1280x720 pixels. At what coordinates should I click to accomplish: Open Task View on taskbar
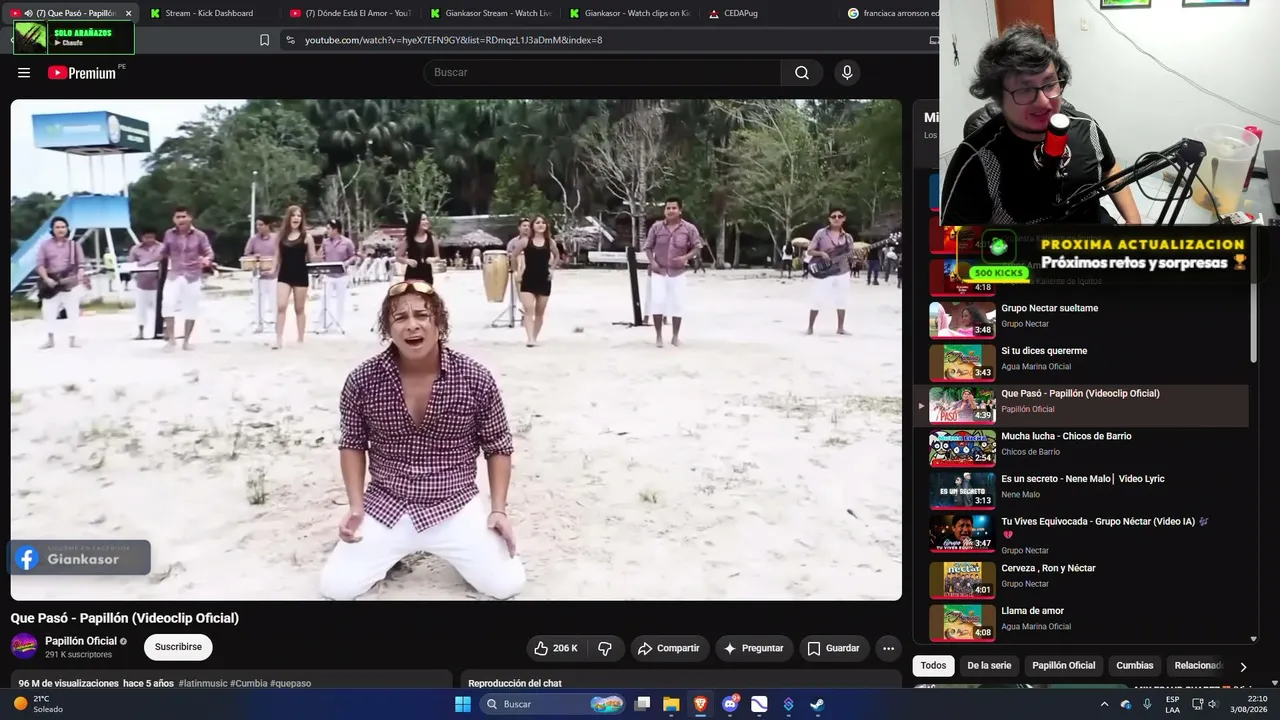coord(642,704)
